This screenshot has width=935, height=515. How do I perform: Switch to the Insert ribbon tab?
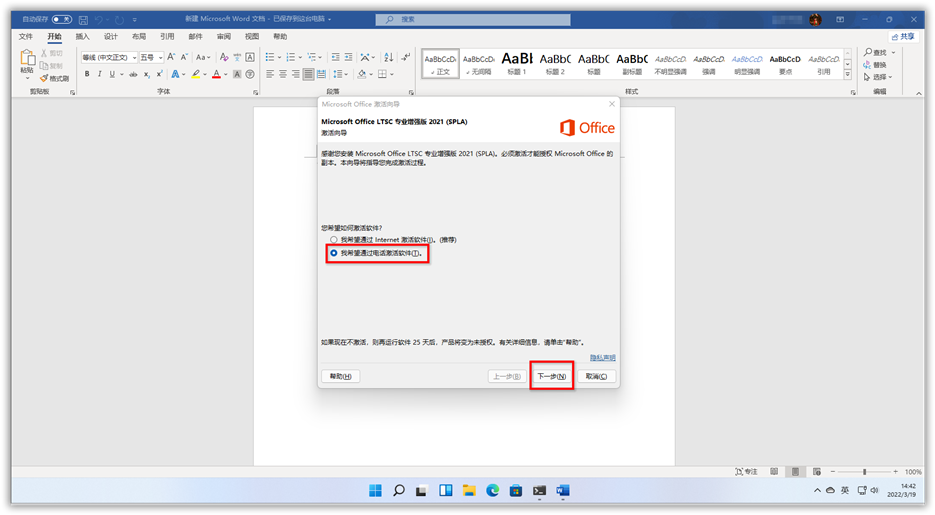pos(82,37)
